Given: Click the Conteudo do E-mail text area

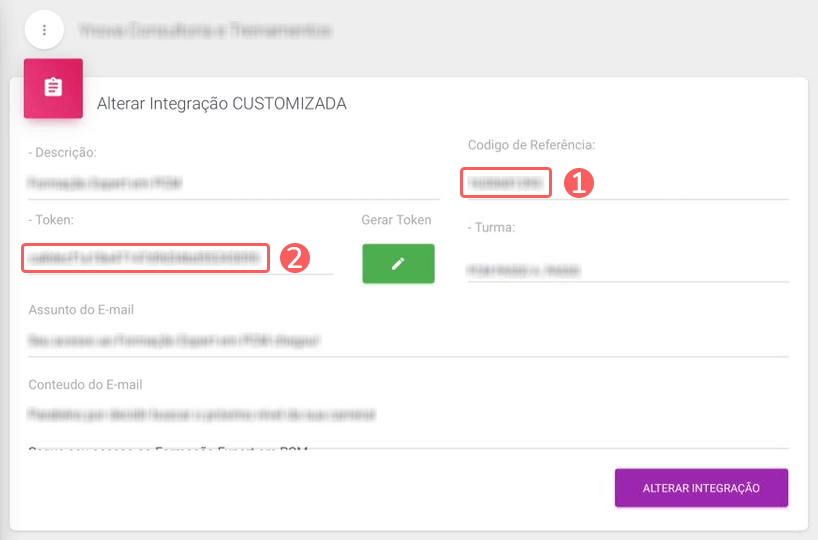Looking at the screenshot, I should (x=408, y=414).
